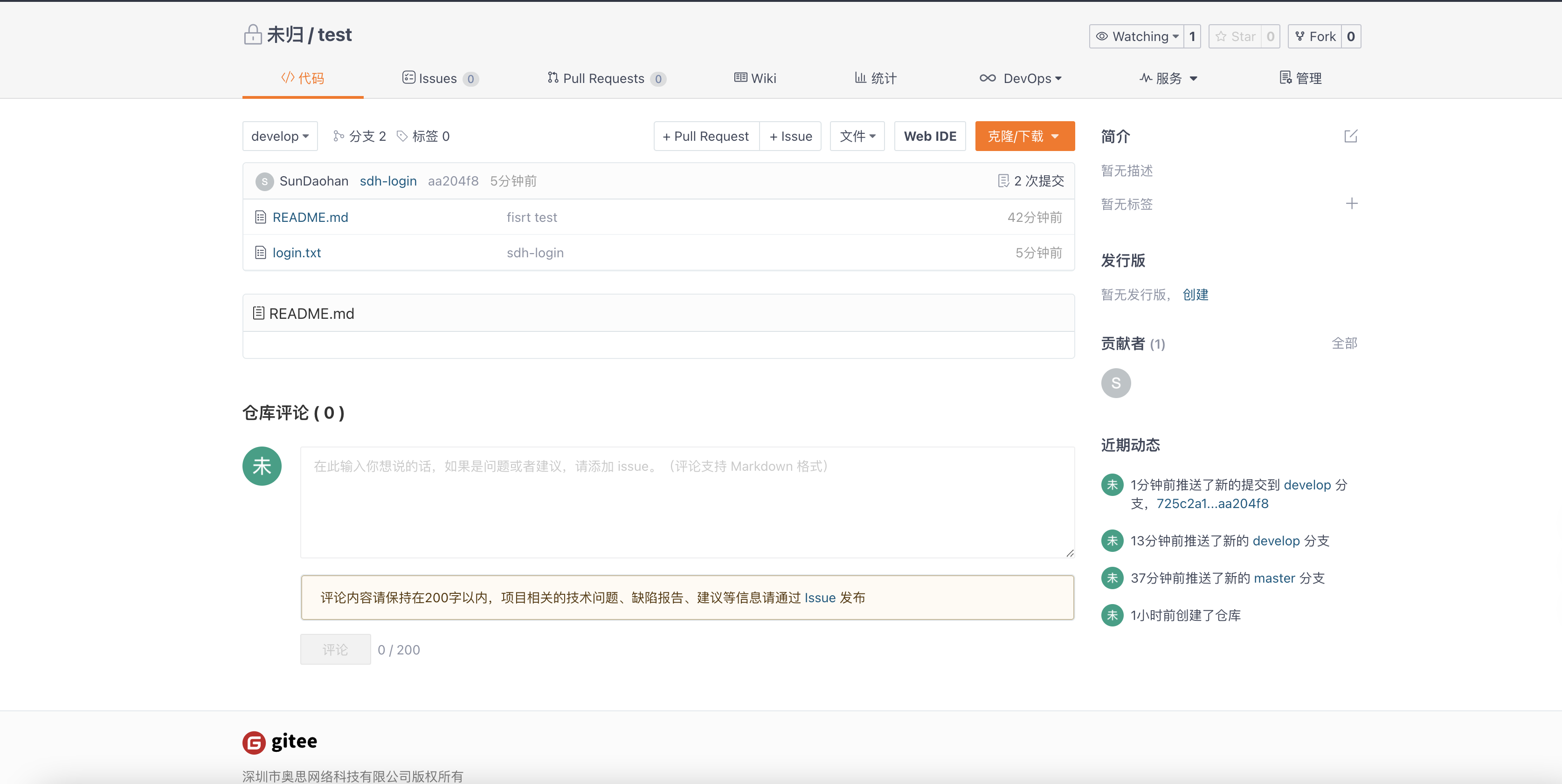Open the Pull Requests tab
The height and width of the screenshot is (784, 1562).
point(606,79)
